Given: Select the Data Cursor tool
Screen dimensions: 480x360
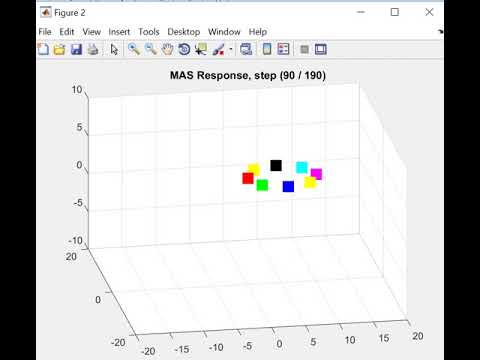Looking at the screenshot, I should [201, 49].
